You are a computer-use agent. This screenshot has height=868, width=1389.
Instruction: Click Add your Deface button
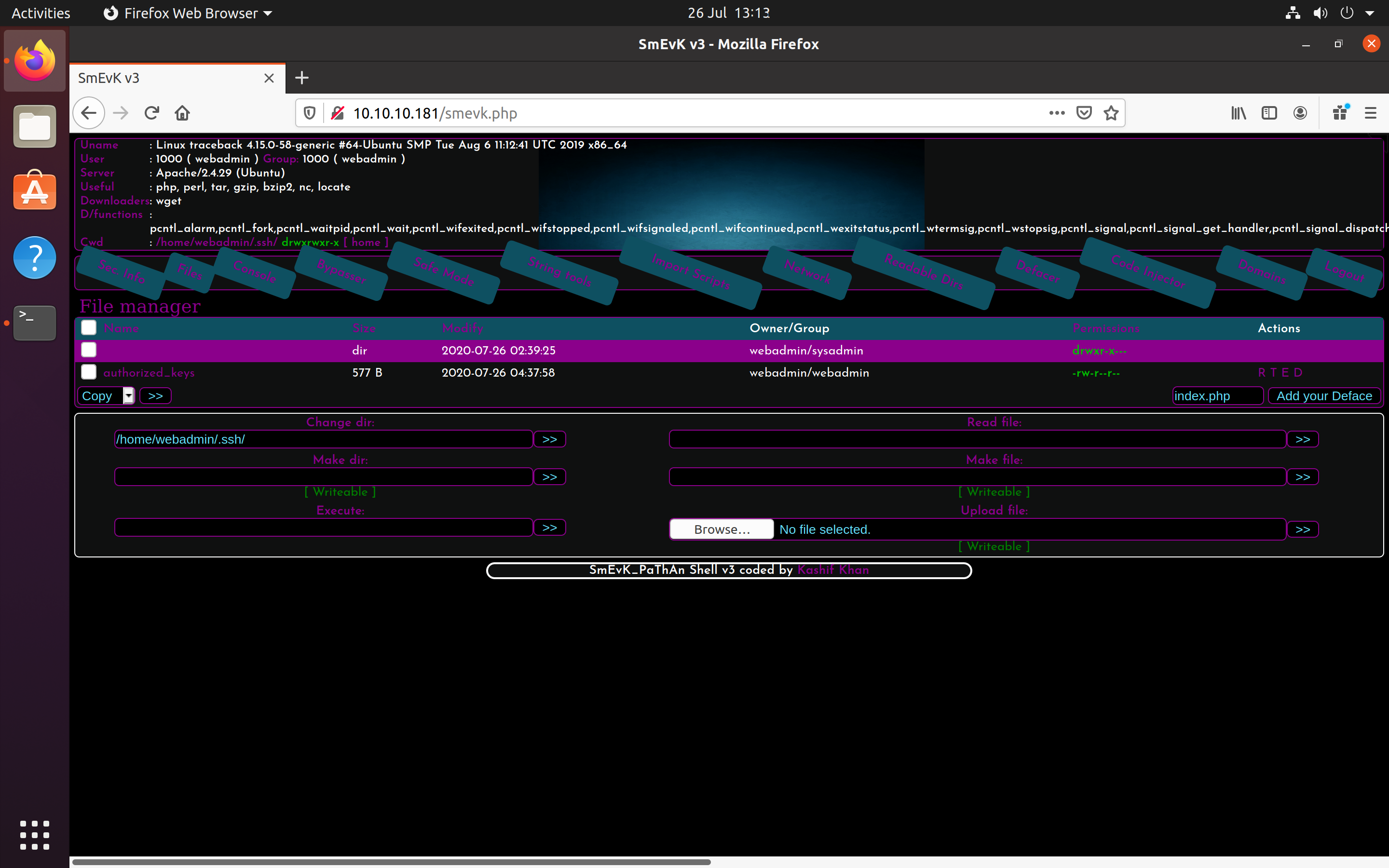tap(1324, 395)
